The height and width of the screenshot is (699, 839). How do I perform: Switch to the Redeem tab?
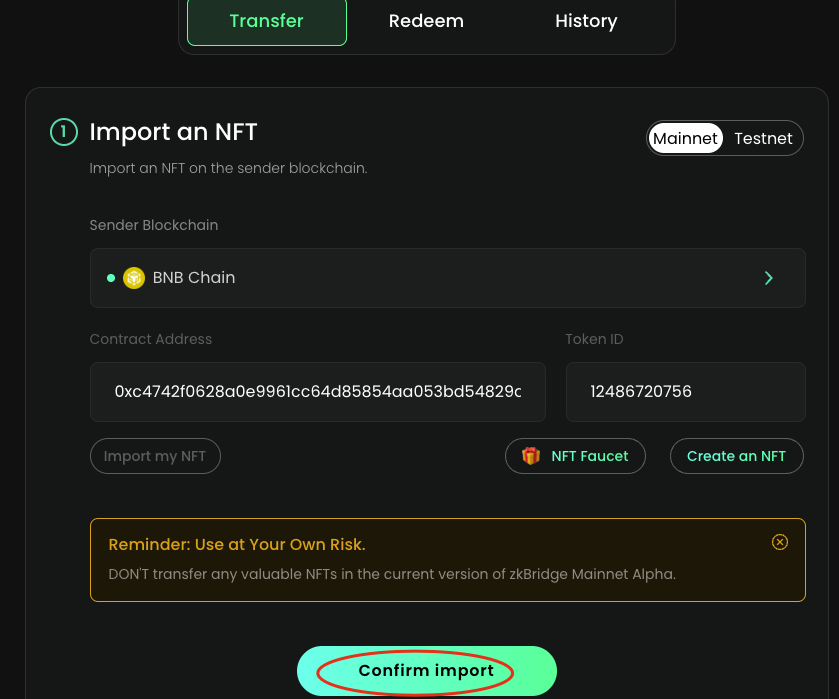[426, 21]
